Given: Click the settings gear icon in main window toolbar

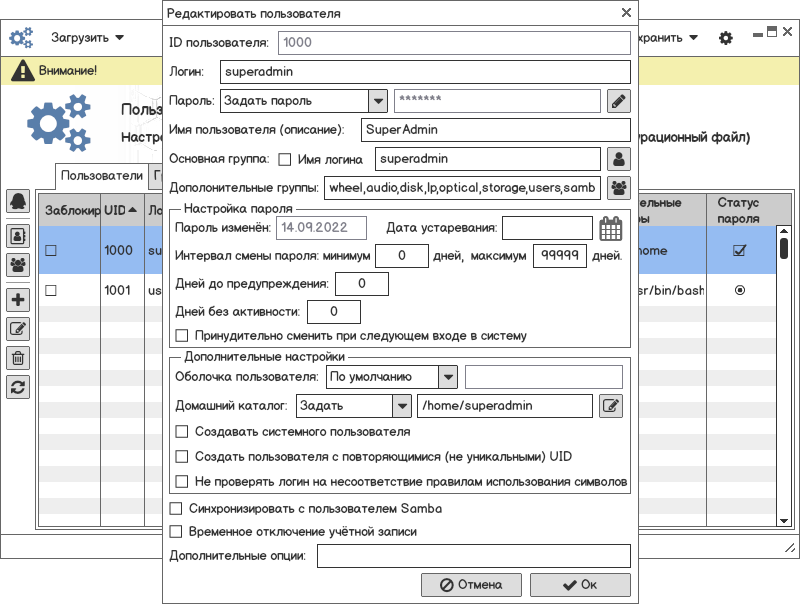Looking at the screenshot, I should (x=726, y=38).
